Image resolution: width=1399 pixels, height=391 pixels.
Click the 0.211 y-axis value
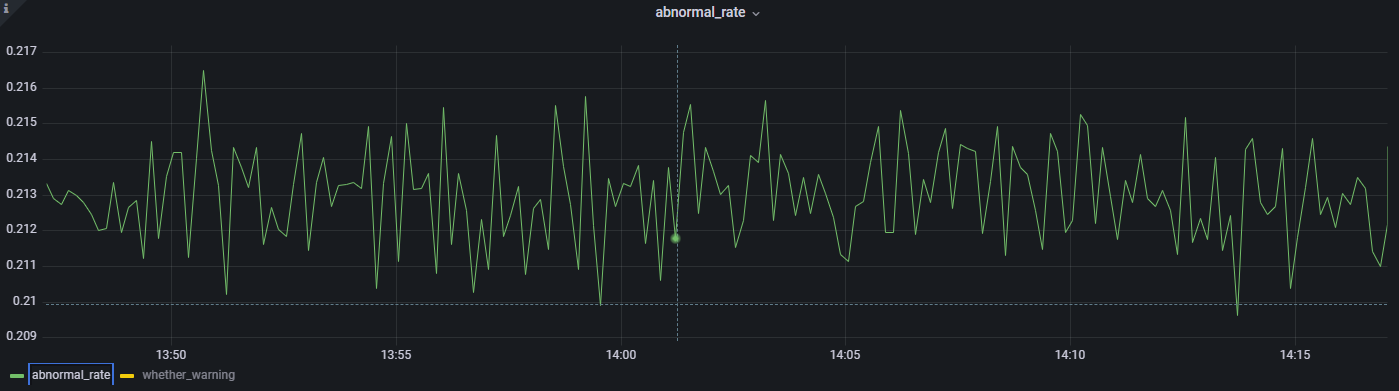click(x=21, y=265)
